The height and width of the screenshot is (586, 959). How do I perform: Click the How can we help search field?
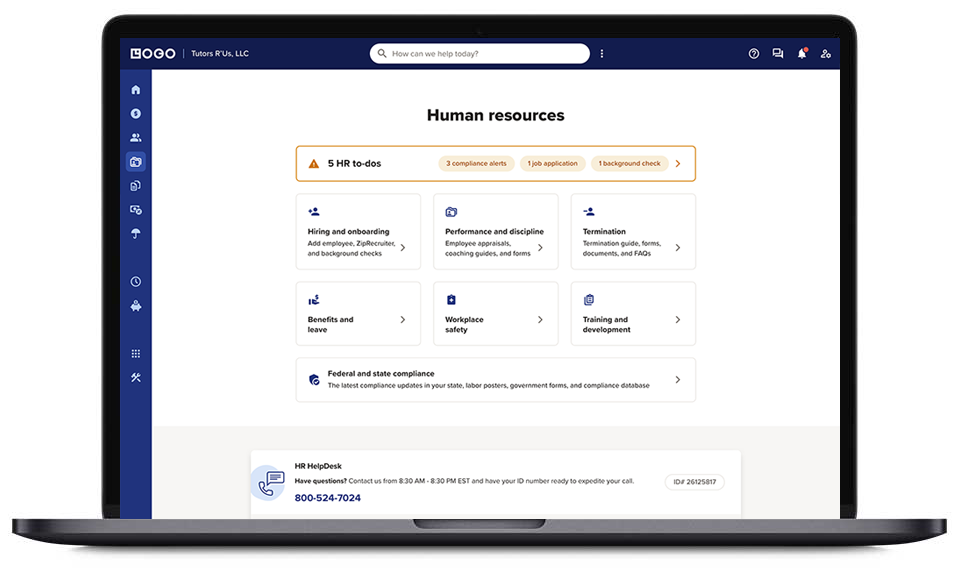tap(480, 54)
